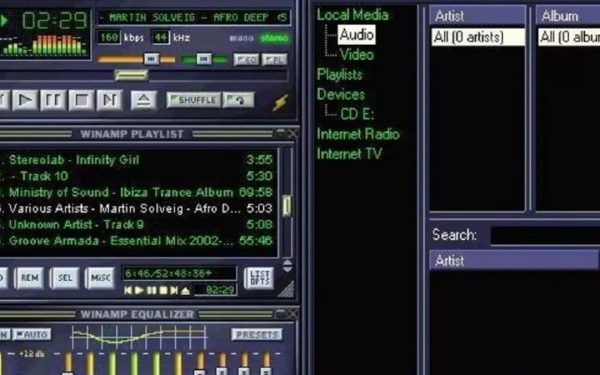Click playlist mini next track icon
The width and height of the screenshot is (600, 375).
point(174,290)
